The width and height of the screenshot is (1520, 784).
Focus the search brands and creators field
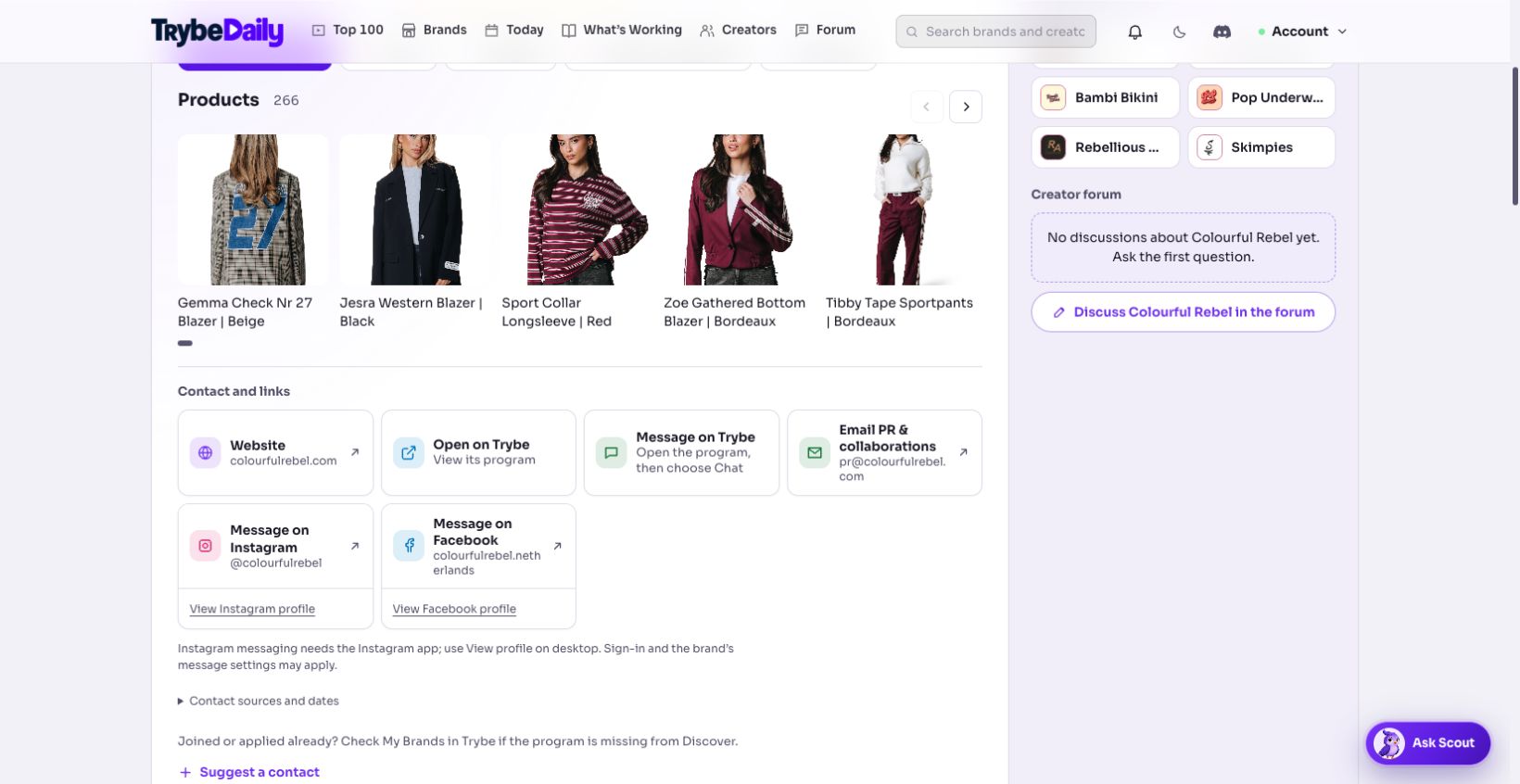click(995, 32)
